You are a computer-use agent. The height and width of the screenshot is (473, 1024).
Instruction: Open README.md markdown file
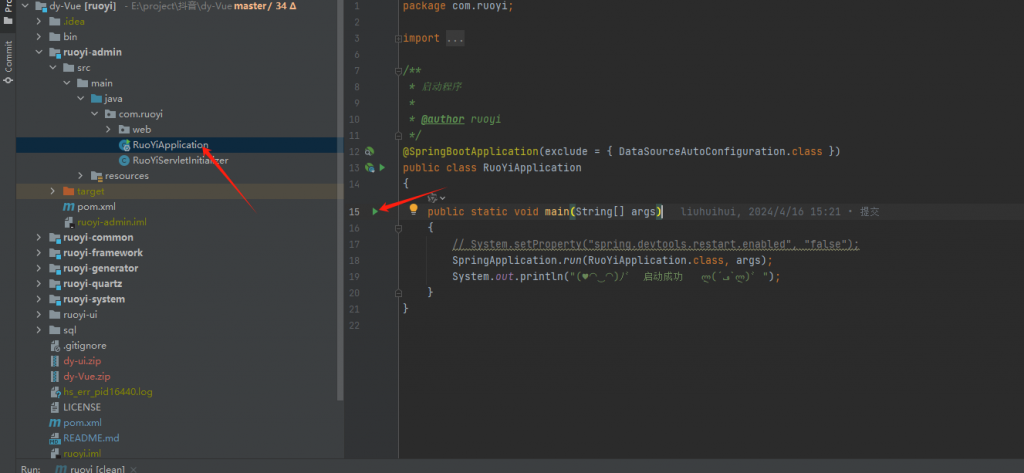91,438
